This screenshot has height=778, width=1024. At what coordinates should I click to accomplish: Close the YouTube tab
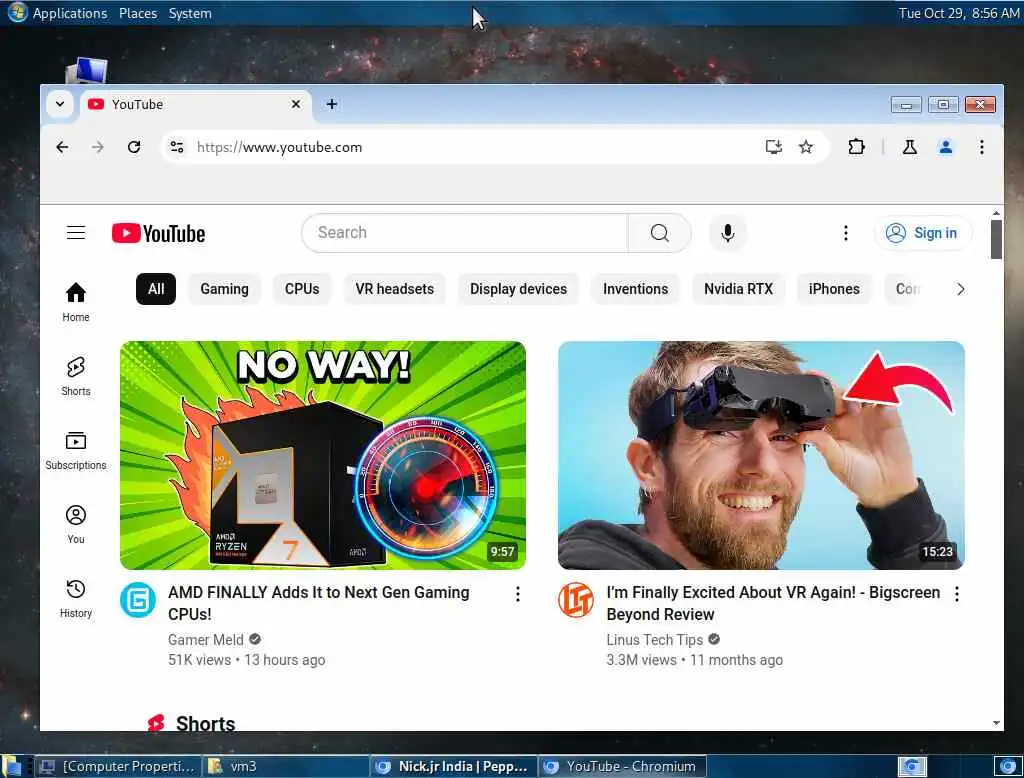click(x=296, y=104)
